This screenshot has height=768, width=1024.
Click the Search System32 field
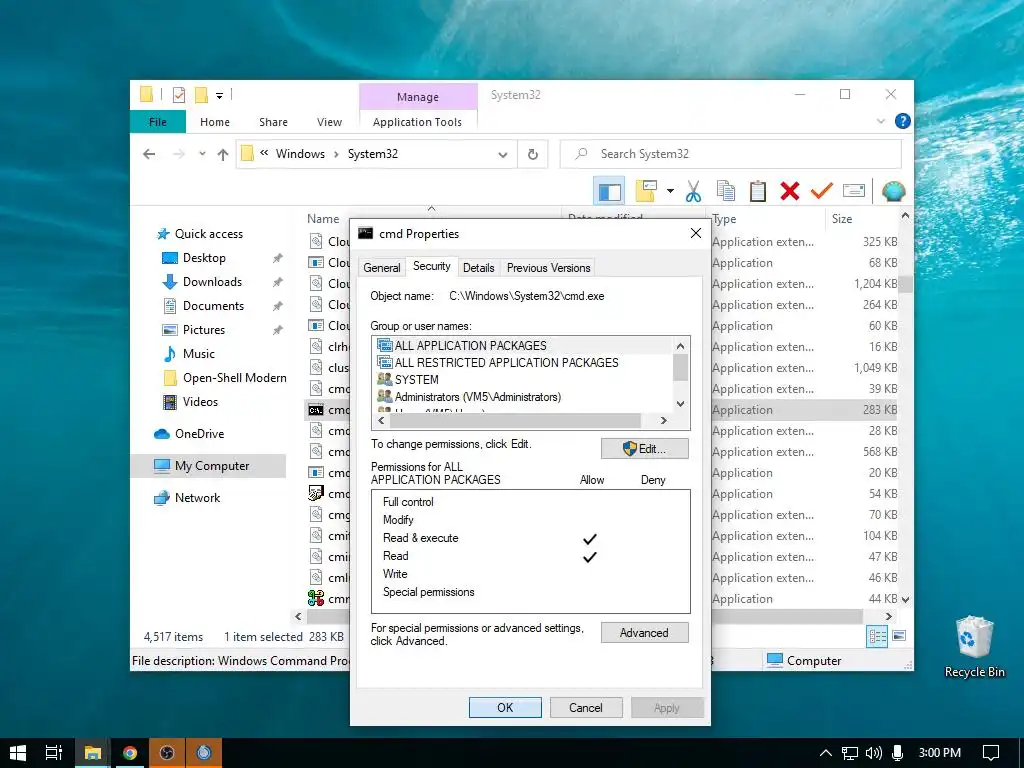click(x=731, y=154)
